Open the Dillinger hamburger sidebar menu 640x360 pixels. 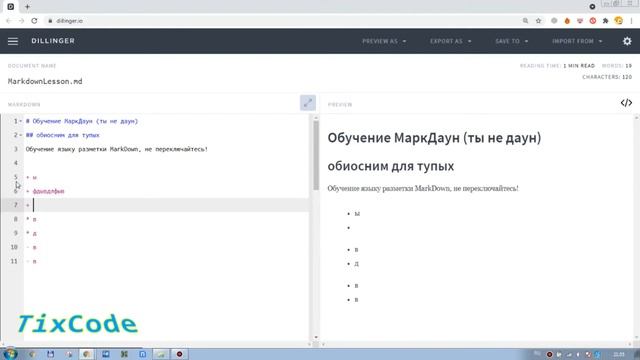[13, 41]
